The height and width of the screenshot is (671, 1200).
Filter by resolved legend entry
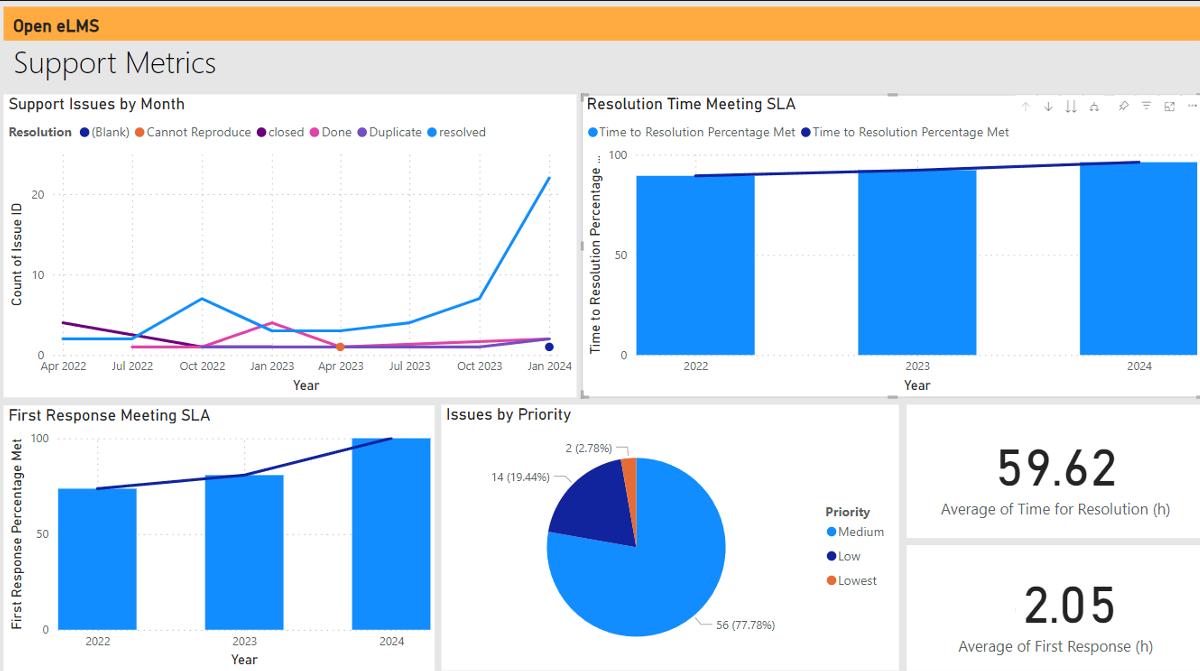[x=456, y=132]
